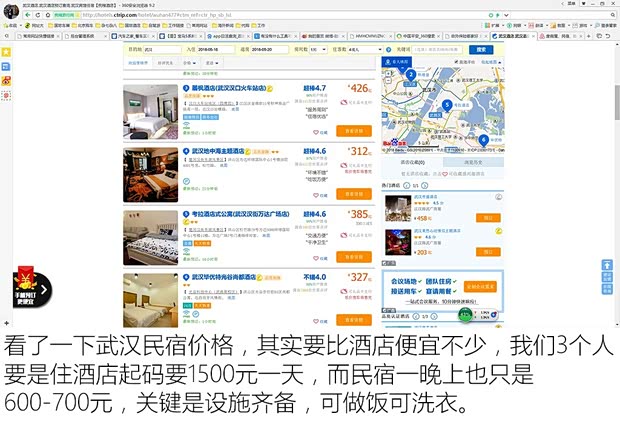Click the back-to-top arrow icon
620x422 pixels.
tap(606, 265)
